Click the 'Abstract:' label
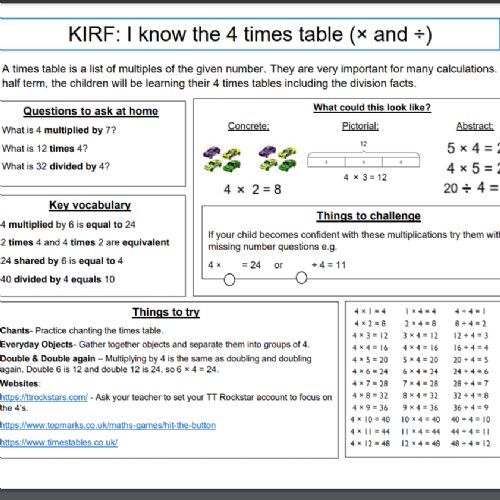500x500 pixels. [x=475, y=126]
